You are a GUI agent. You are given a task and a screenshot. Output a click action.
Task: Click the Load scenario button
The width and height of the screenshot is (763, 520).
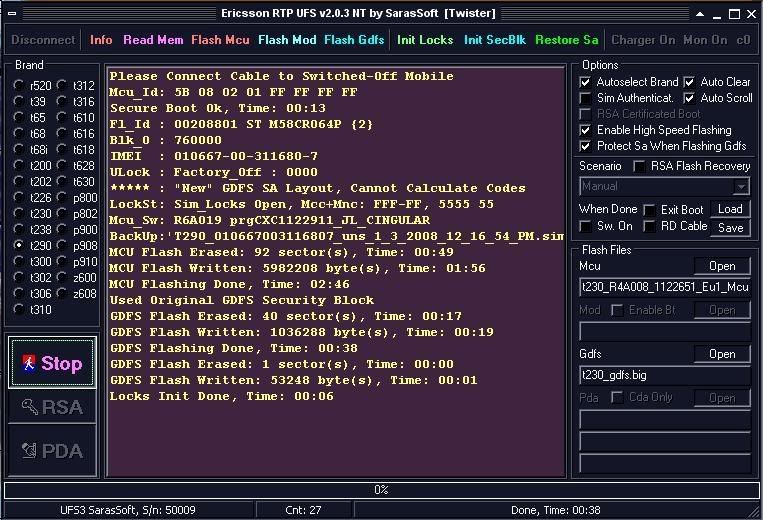pyautogui.click(x=730, y=209)
